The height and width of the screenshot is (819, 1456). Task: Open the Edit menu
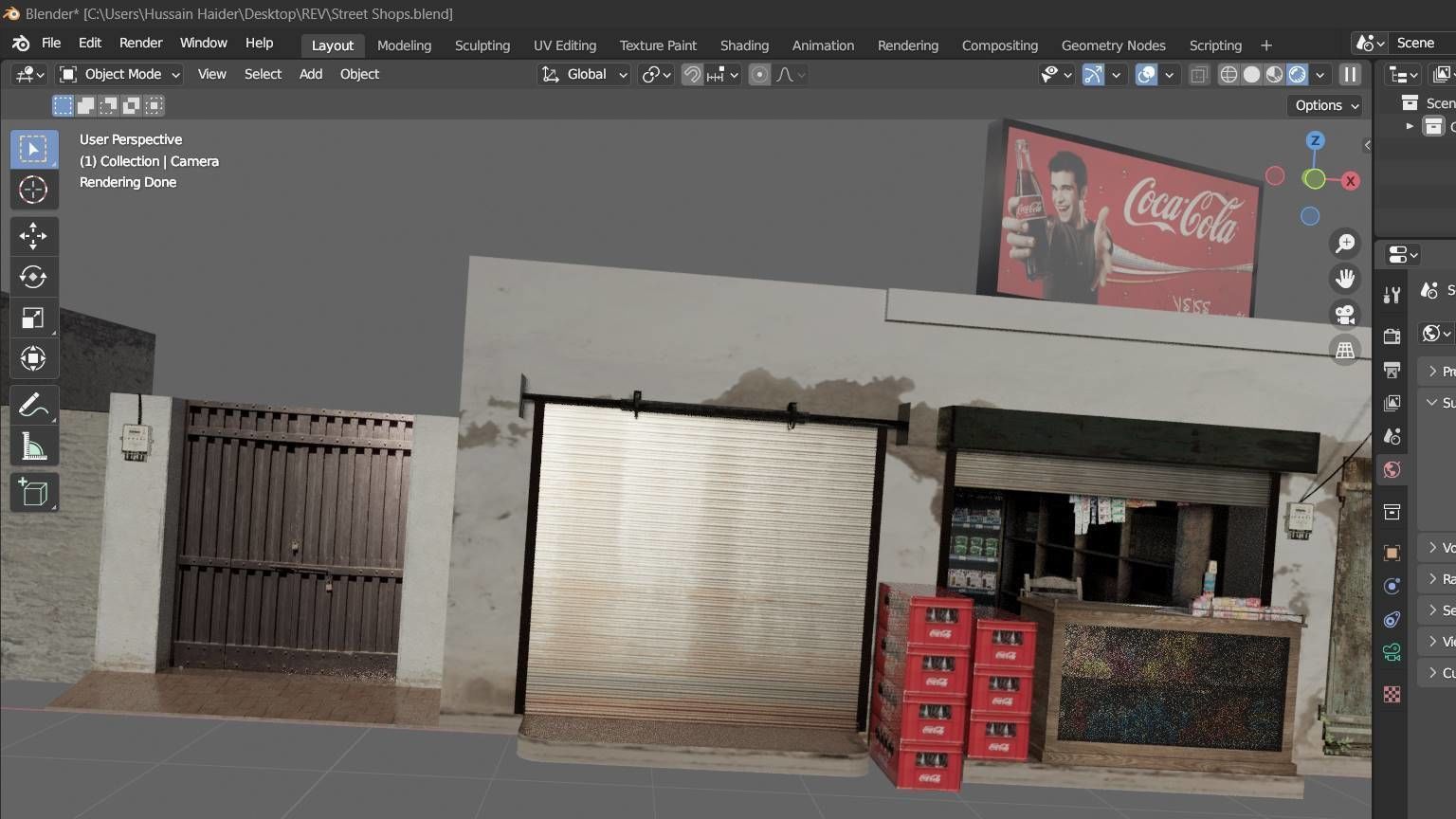[x=90, y=43]
